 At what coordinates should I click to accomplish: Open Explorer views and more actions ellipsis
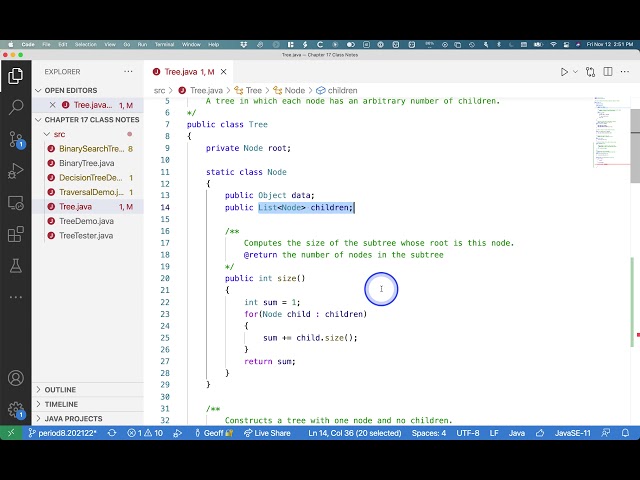(x=128, y=71)
